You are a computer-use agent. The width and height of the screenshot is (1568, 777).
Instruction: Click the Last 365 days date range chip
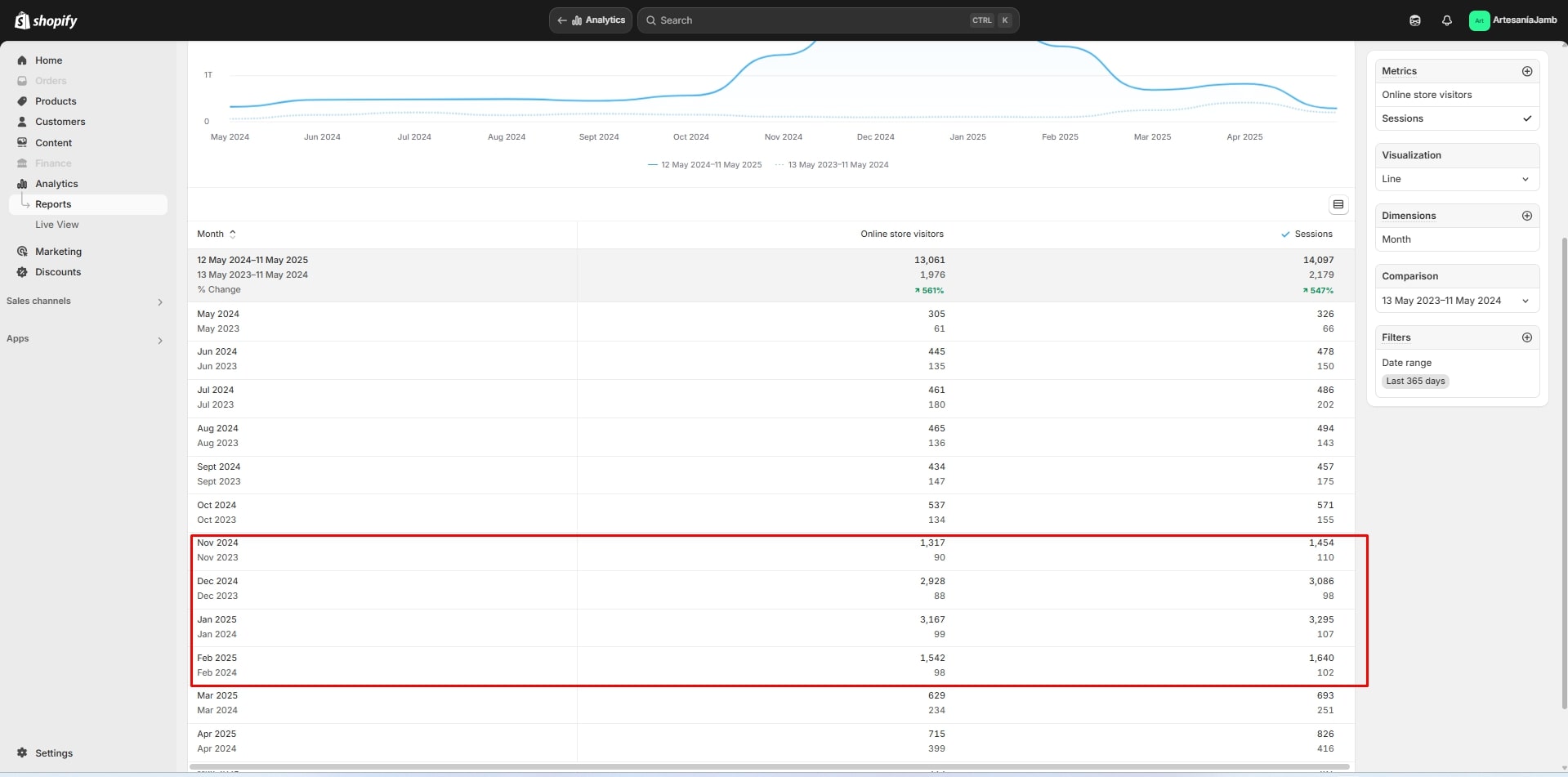1415,382
